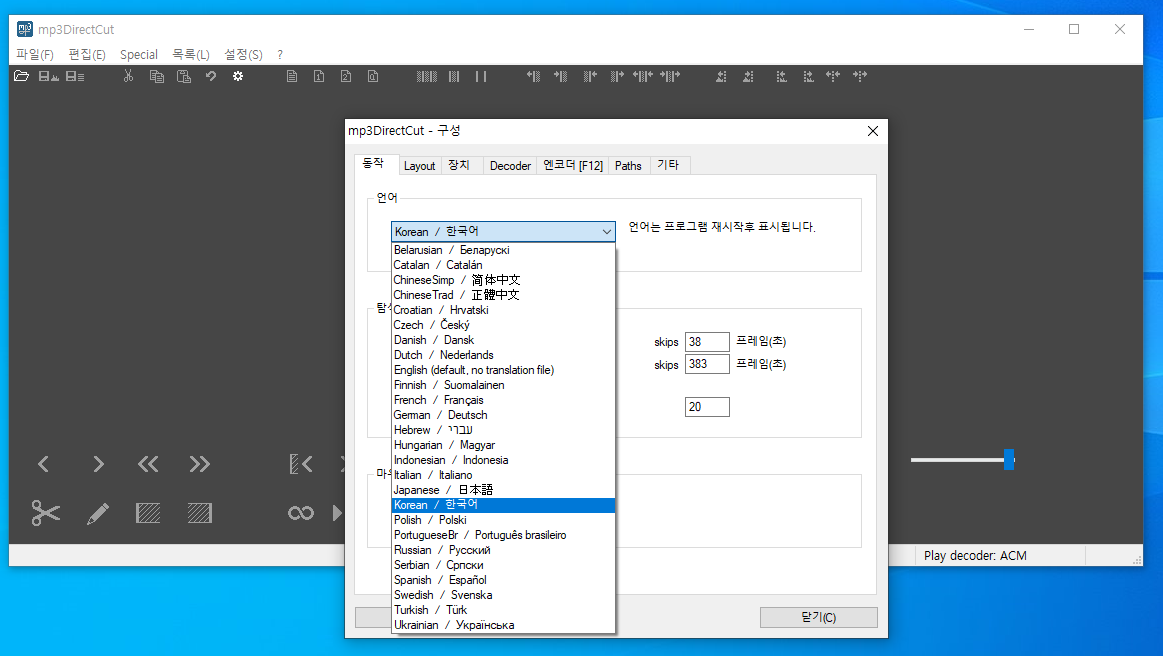Choose Japanese language option

503,490
